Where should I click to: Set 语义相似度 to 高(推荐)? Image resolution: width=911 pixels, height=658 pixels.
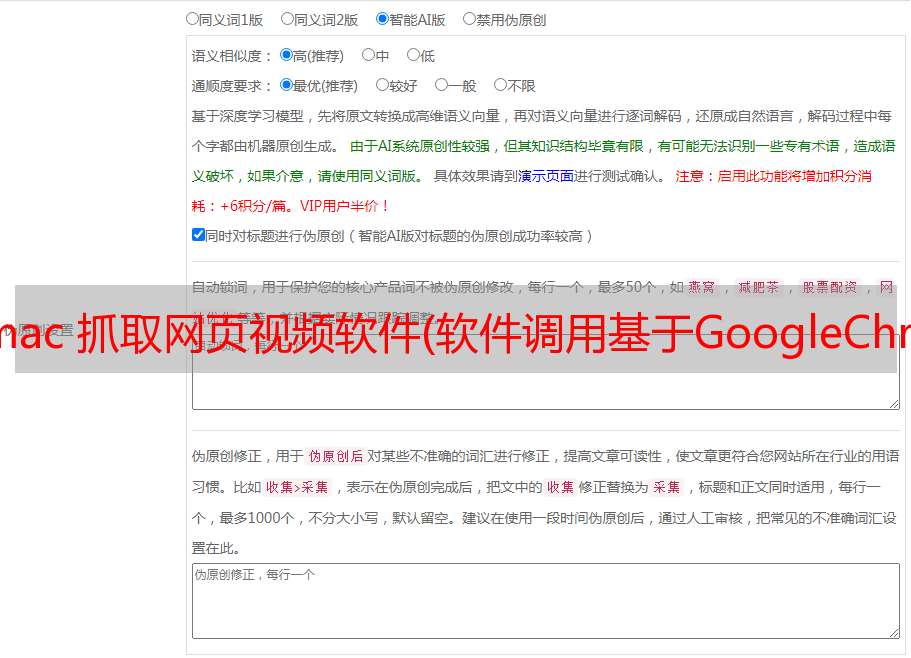pyautogui.click(x=286, y=55)
